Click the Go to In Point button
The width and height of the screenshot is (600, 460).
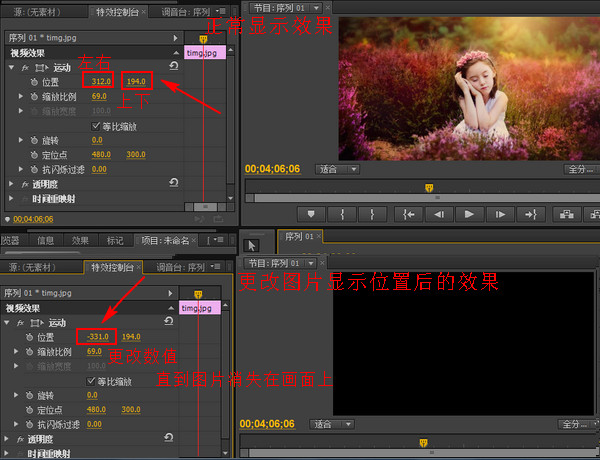tap(407, 213)
